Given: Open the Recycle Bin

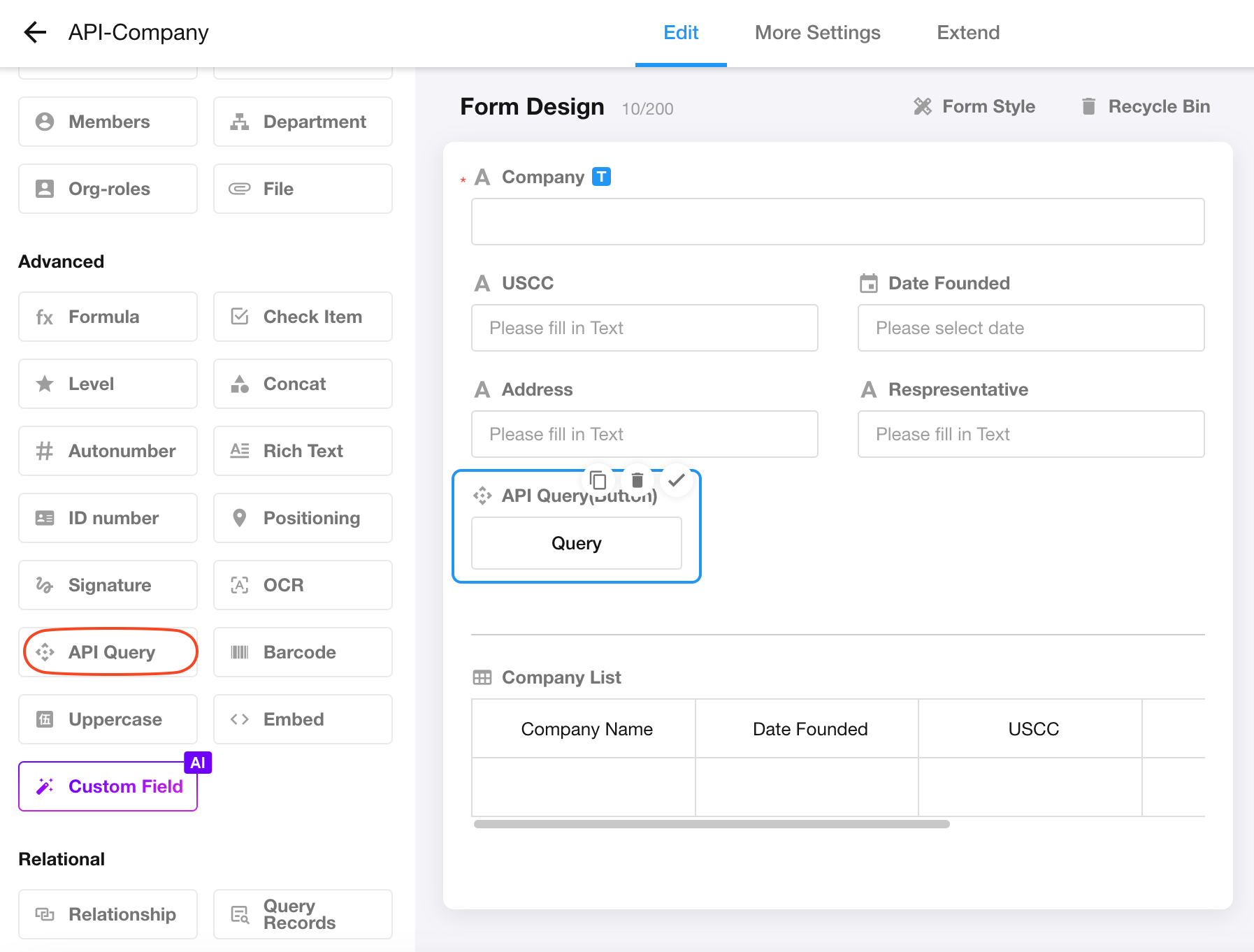Looking at the screenshot, I should click(x=1146, y=106).
